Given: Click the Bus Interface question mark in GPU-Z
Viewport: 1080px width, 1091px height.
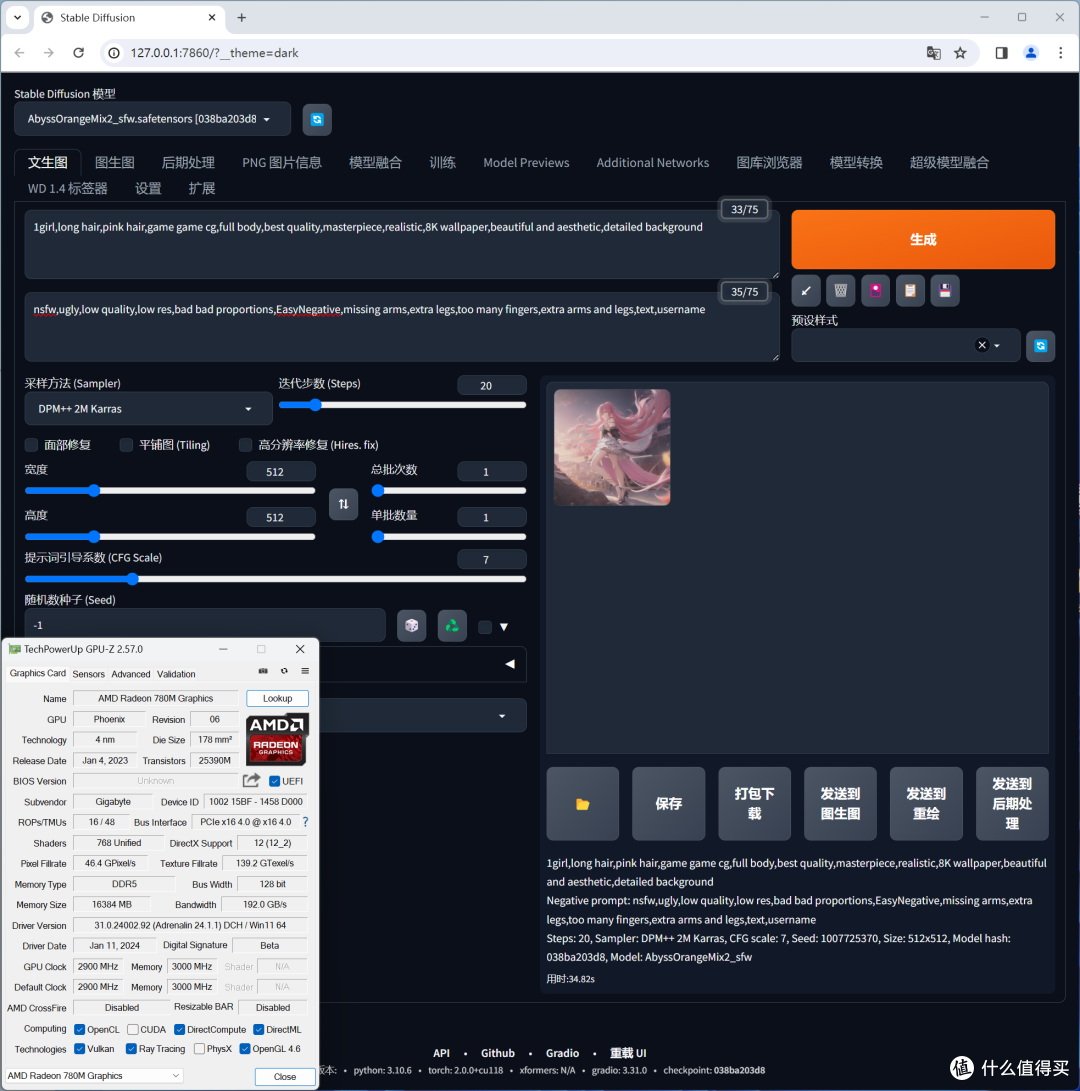Looking at the screenshot, I should click(305, 822).
